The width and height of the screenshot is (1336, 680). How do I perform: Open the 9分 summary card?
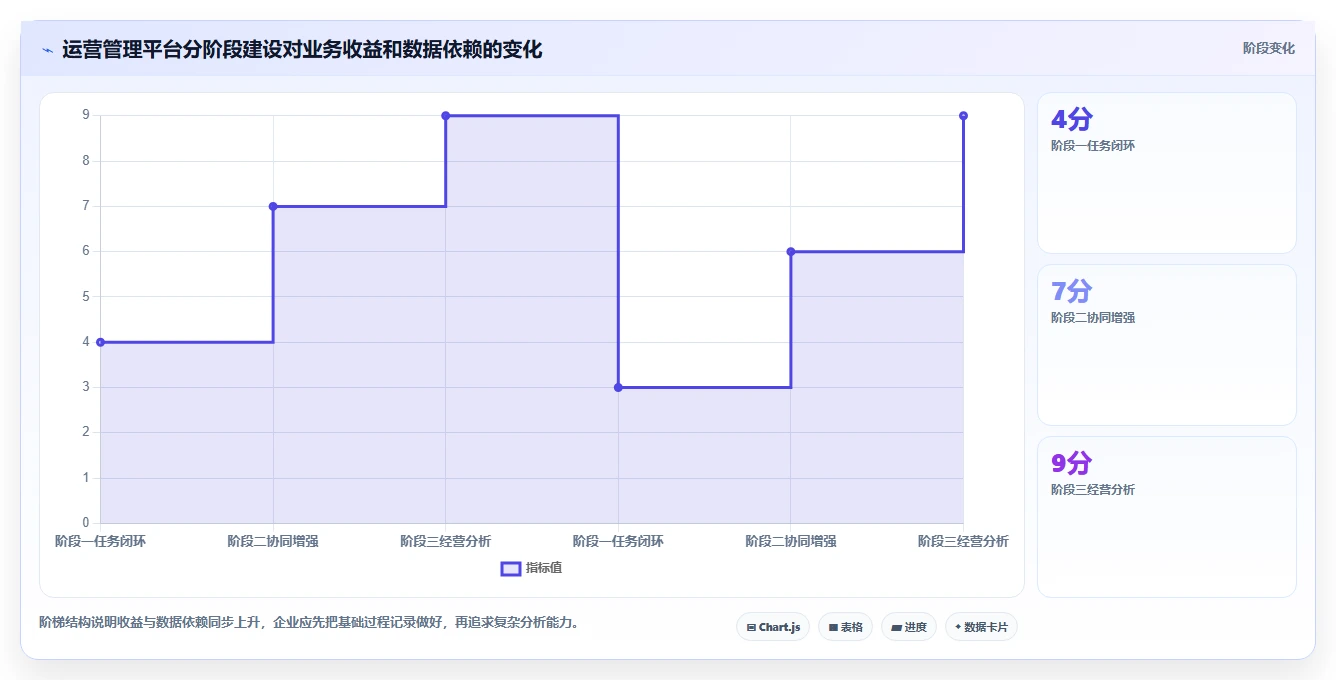[x=1167, y=517]
